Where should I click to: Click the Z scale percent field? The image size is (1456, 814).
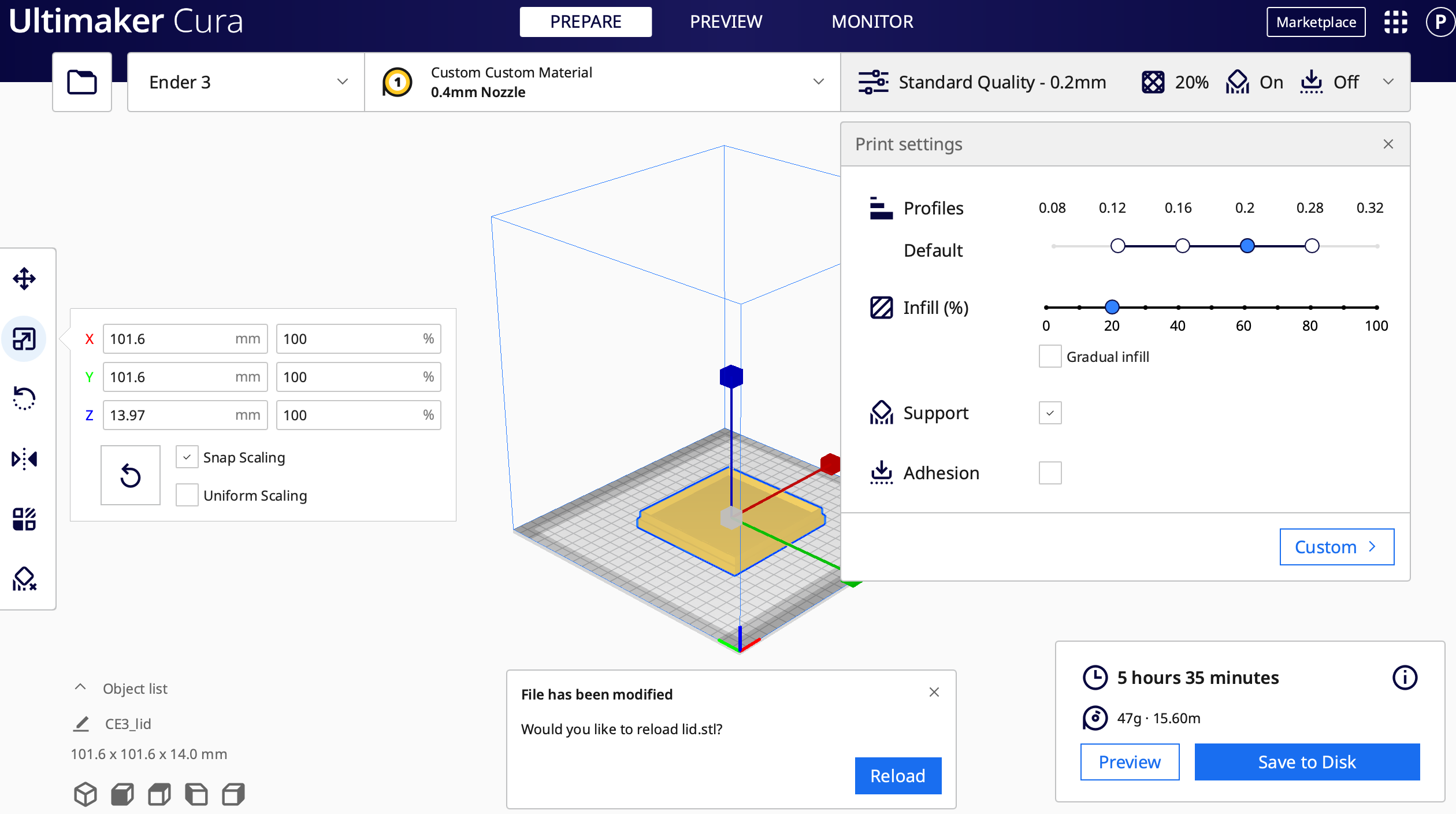(358, 415)
